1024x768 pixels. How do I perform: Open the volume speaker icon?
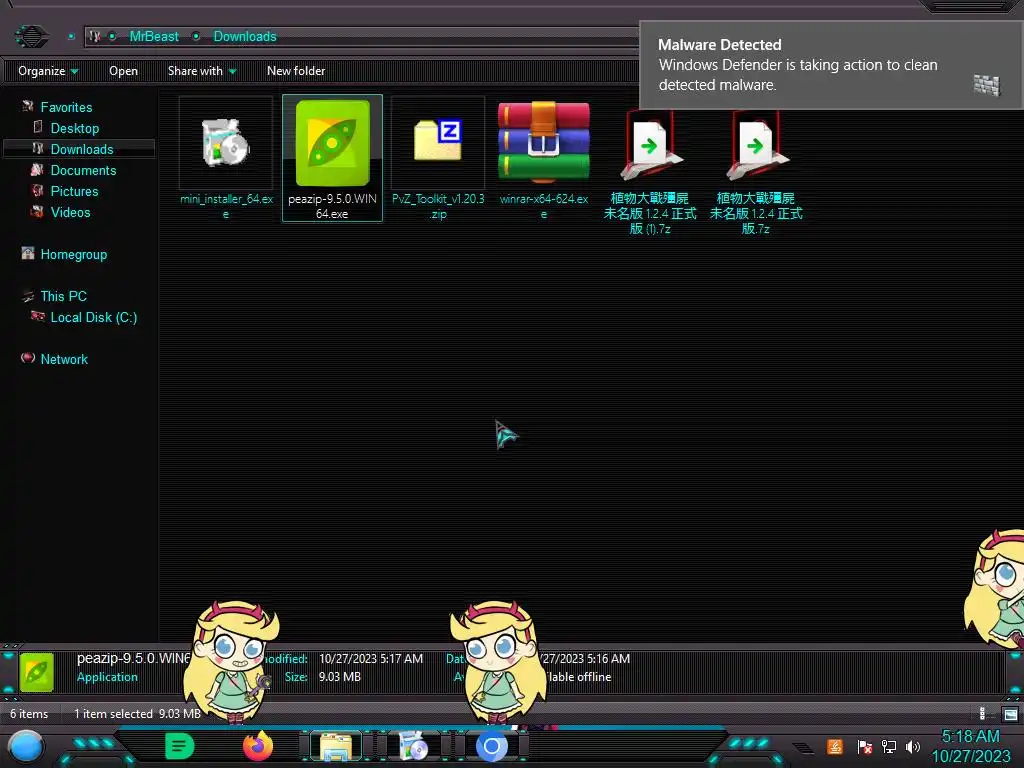point(913,746)
